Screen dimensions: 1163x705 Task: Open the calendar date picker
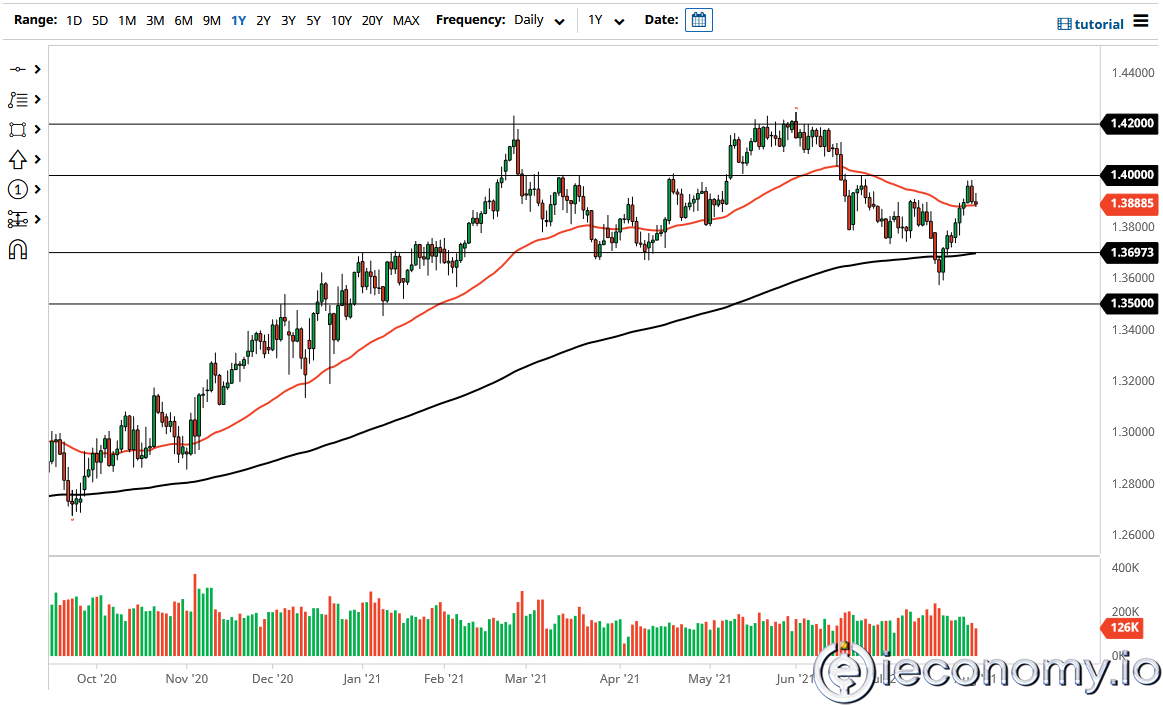pyautogui.click(x=697, y=19)
